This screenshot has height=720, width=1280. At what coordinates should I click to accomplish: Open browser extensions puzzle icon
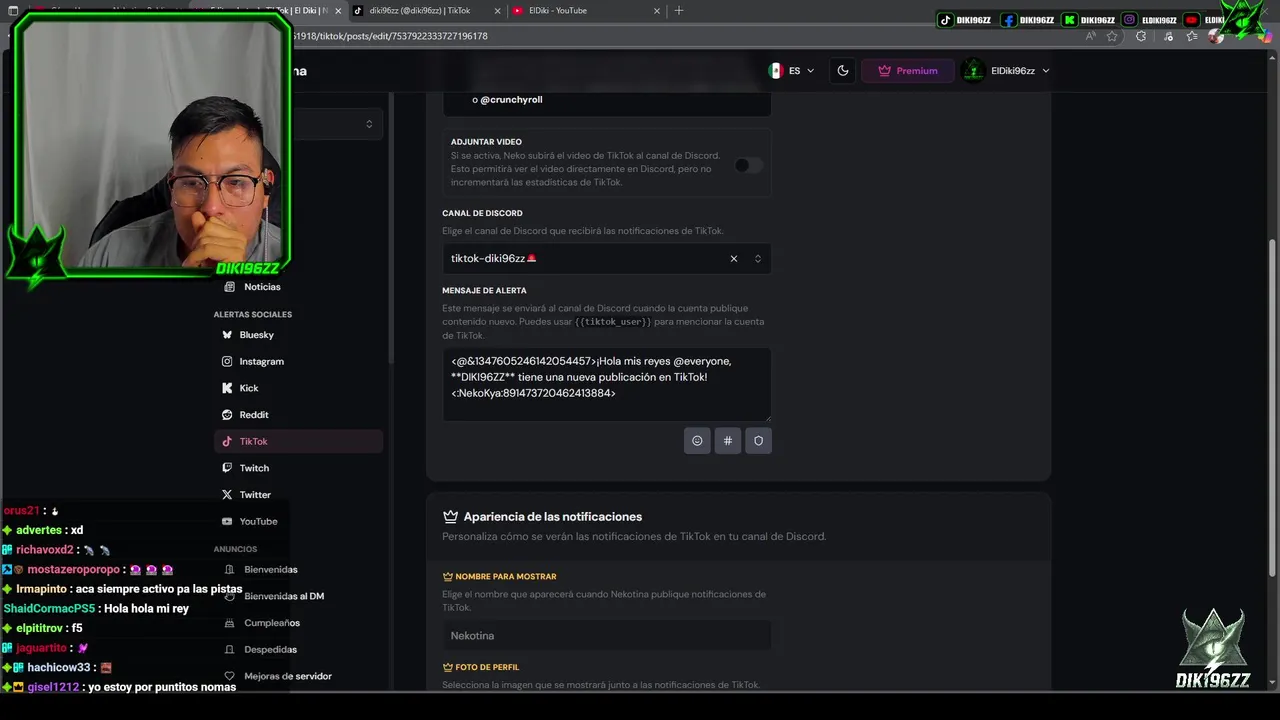[x=1141, y=36]
